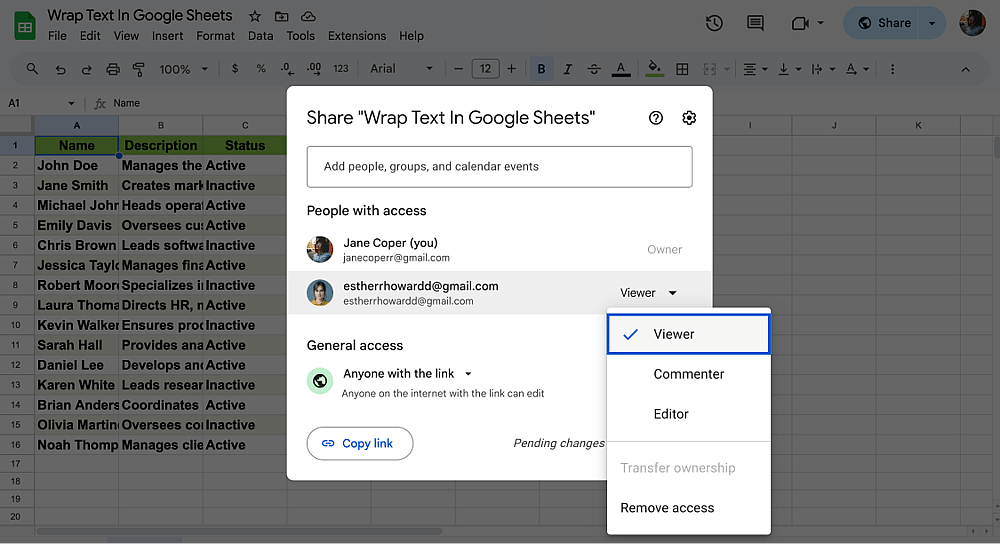The width and height of the screenshot is (1000, 544).
Task: Open the Data menu
Action: [260, 36]
